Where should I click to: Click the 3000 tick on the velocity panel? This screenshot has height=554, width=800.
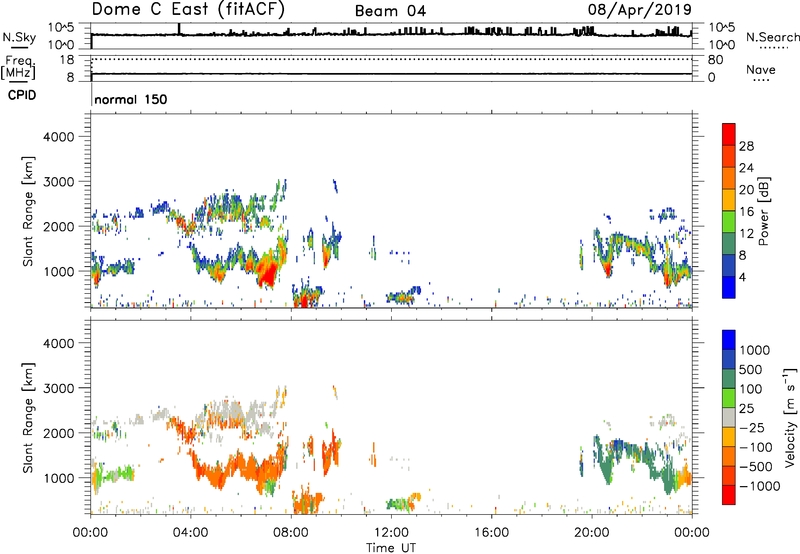(x=59, y=388)
